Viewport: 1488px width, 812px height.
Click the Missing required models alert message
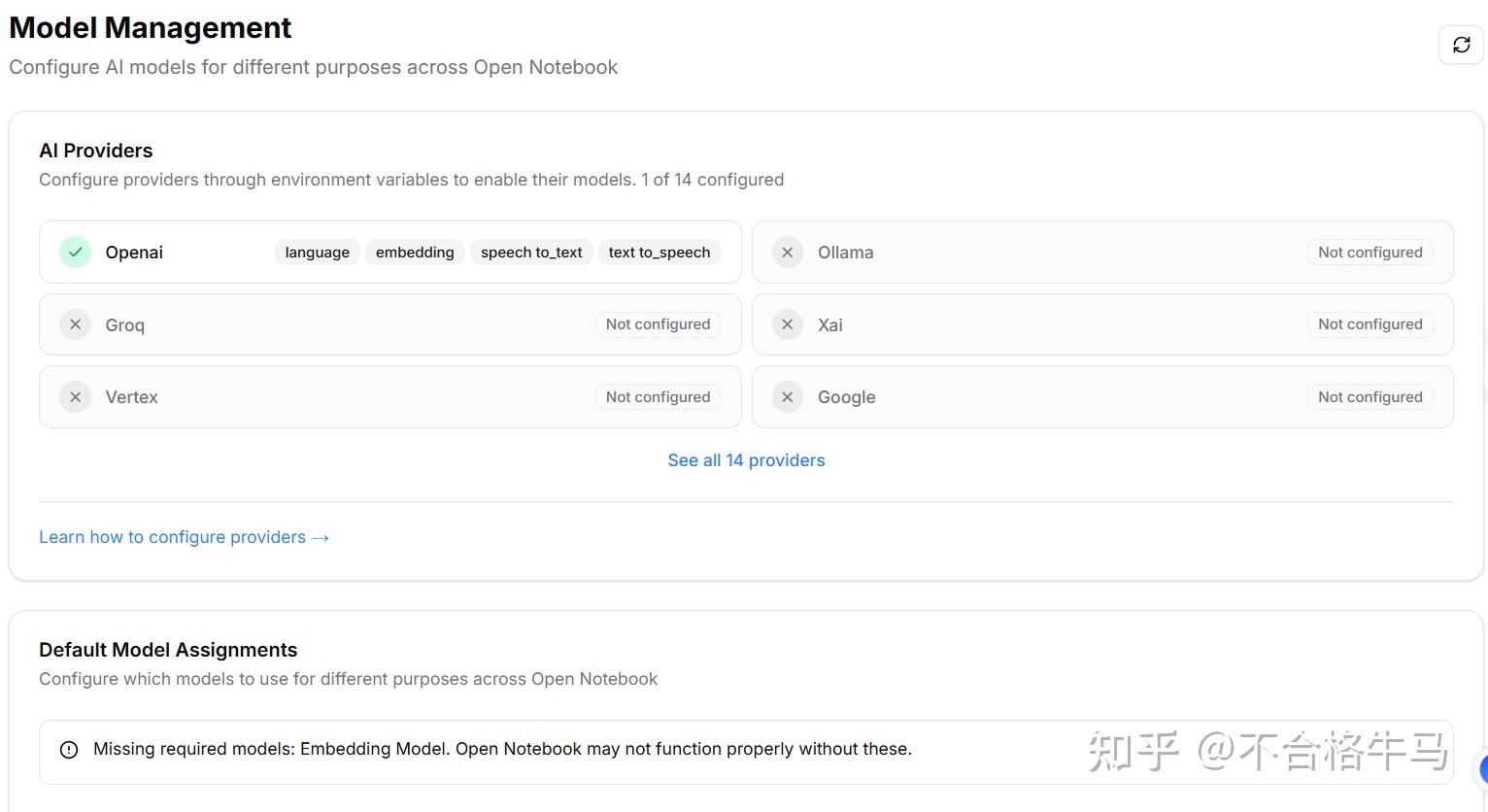[x=502, y=750]
